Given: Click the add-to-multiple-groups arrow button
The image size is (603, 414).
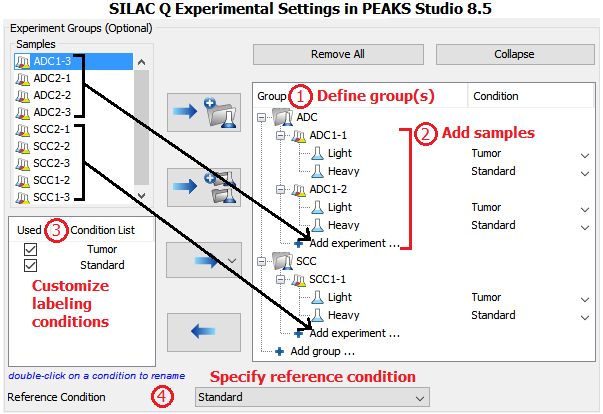Looking at the screenshot, I should [x=204, y=187].
